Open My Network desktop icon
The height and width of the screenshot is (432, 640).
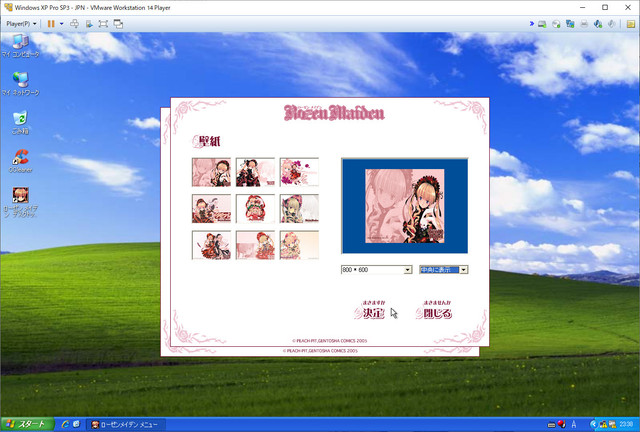[x=20, y=84]
